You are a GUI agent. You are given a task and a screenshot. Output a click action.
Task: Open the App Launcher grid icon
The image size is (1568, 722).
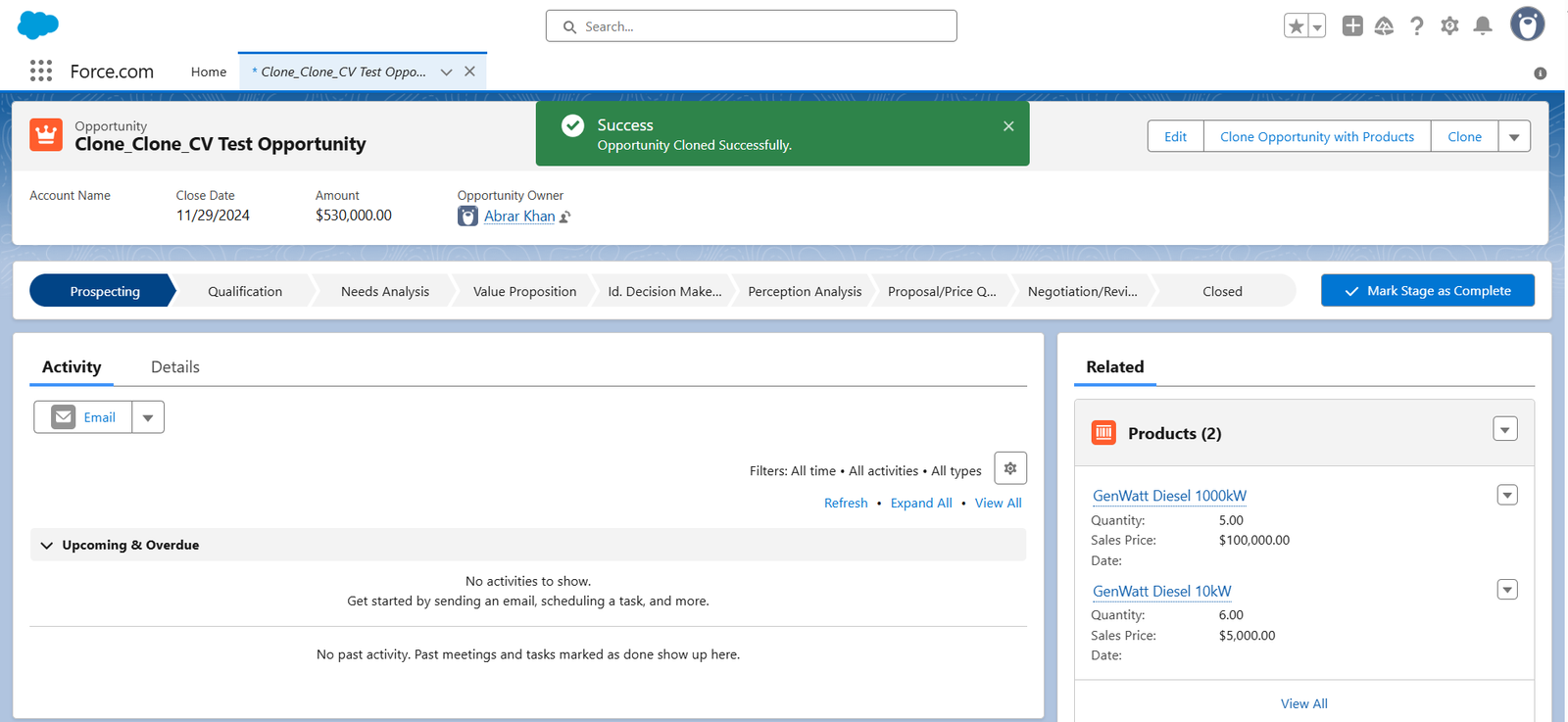41,71
